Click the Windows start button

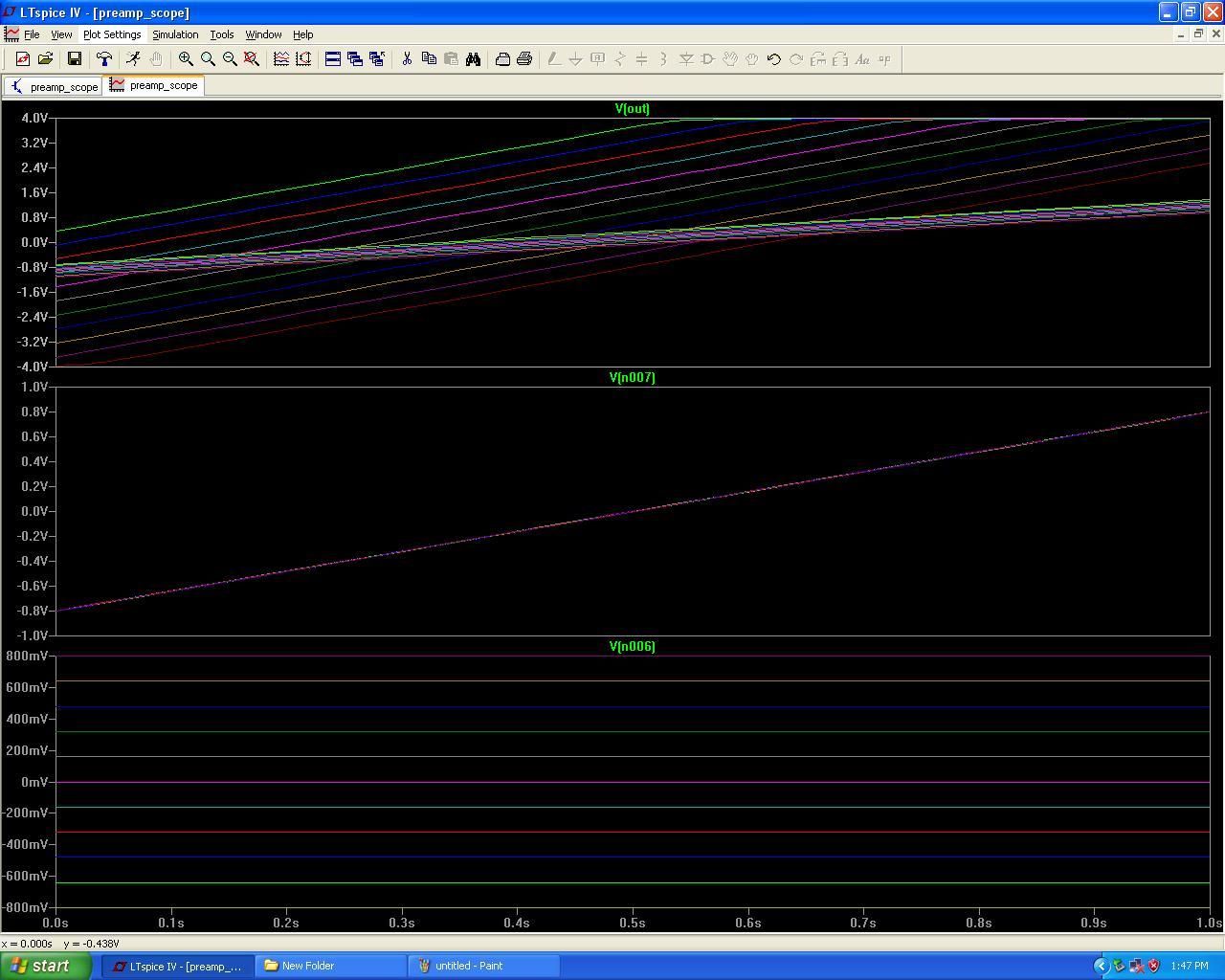click(40, 966)
